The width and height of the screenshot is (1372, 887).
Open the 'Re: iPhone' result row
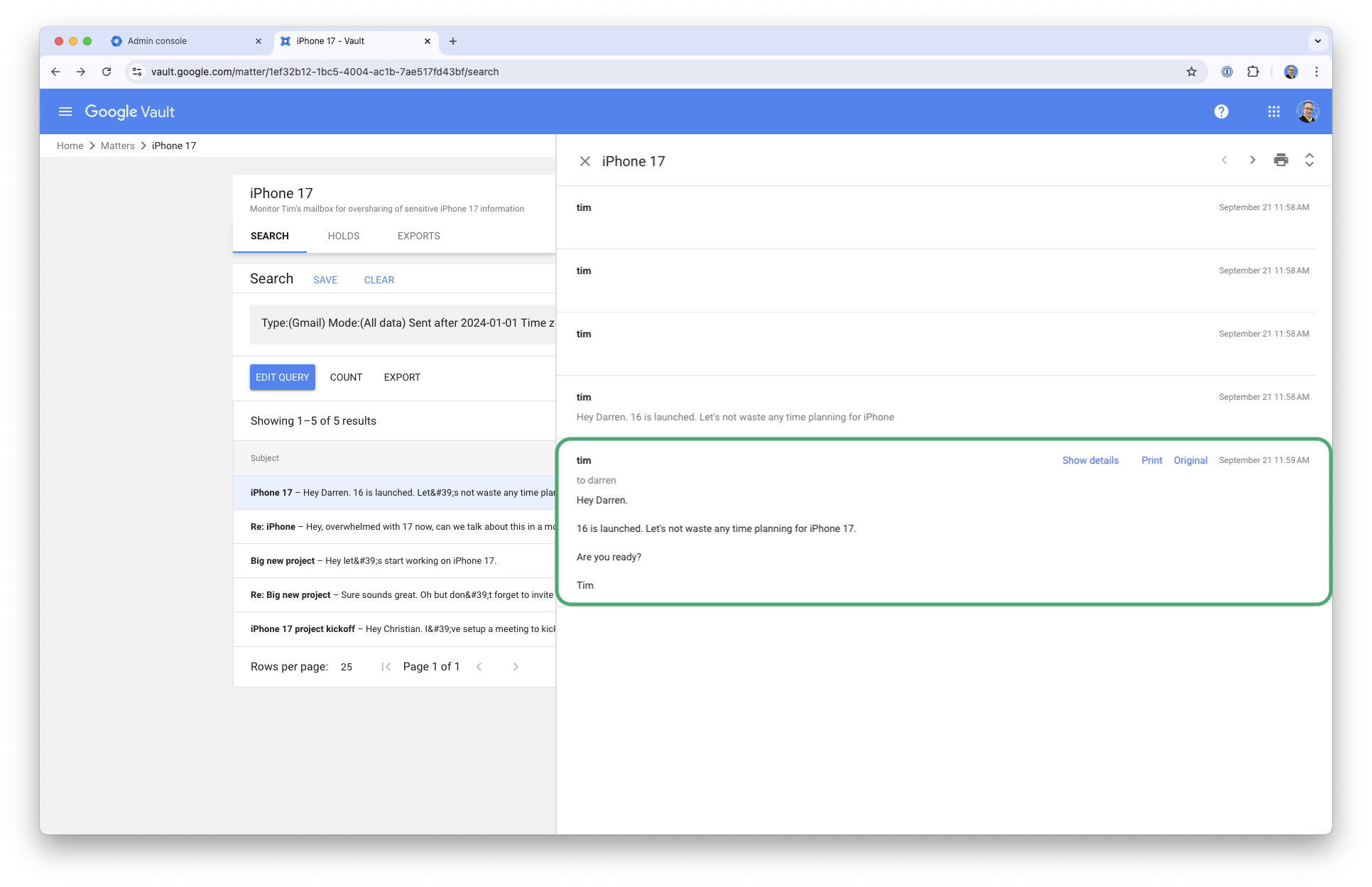click(x=394, y=527)
